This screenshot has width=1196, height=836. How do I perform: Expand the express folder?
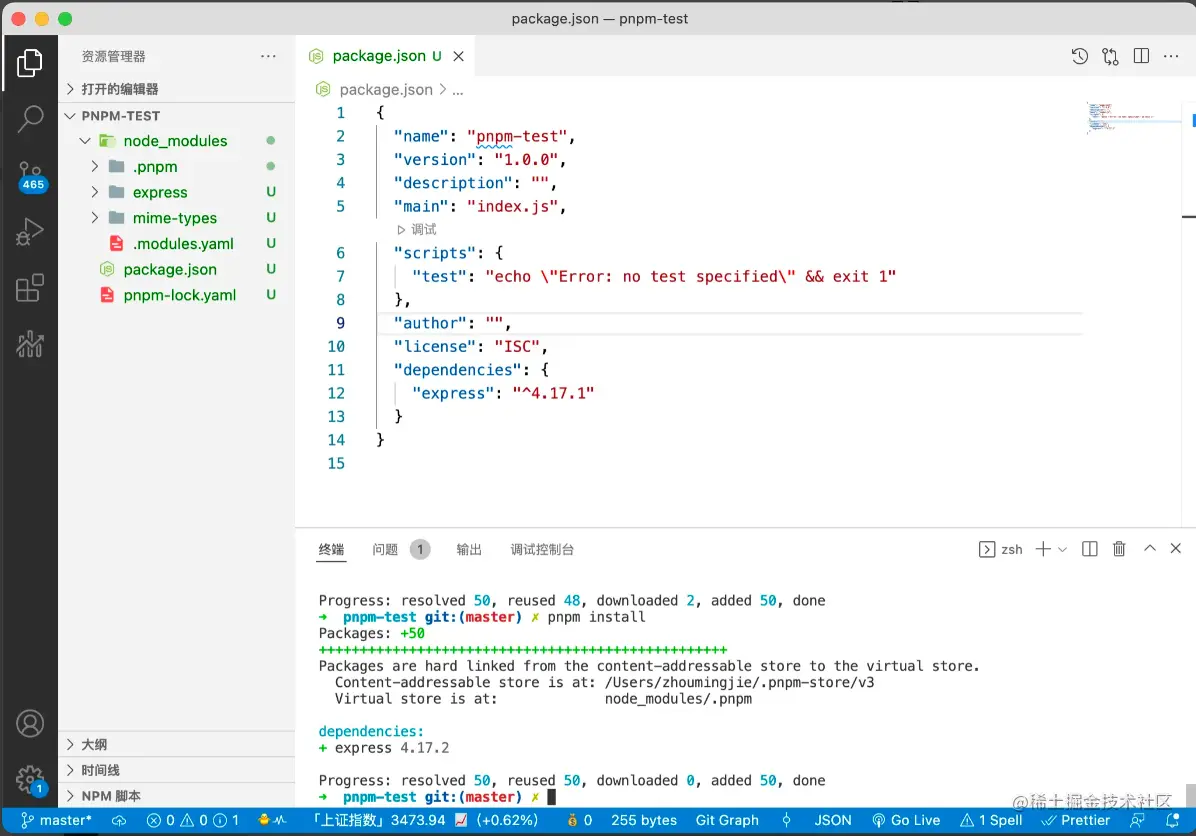point(177,192)
